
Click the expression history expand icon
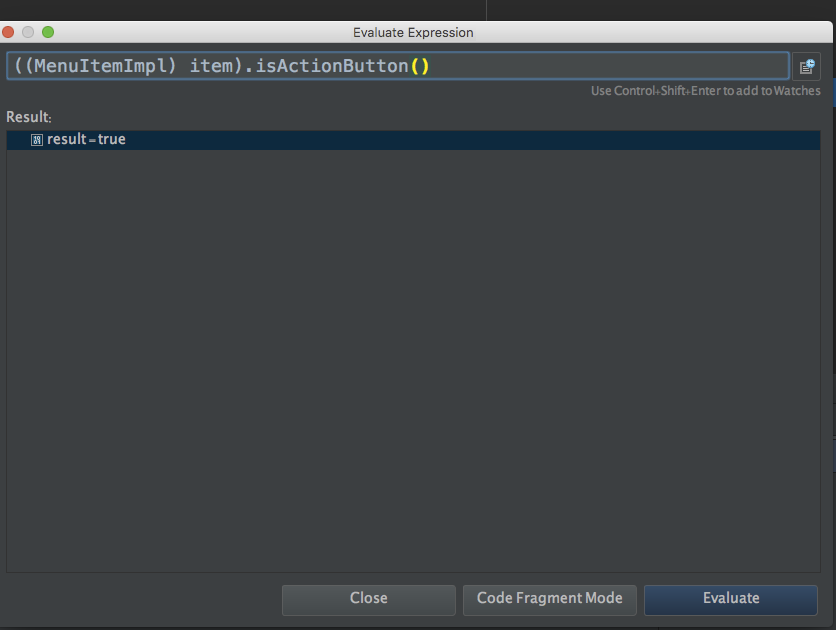click(x=806, y=67)
